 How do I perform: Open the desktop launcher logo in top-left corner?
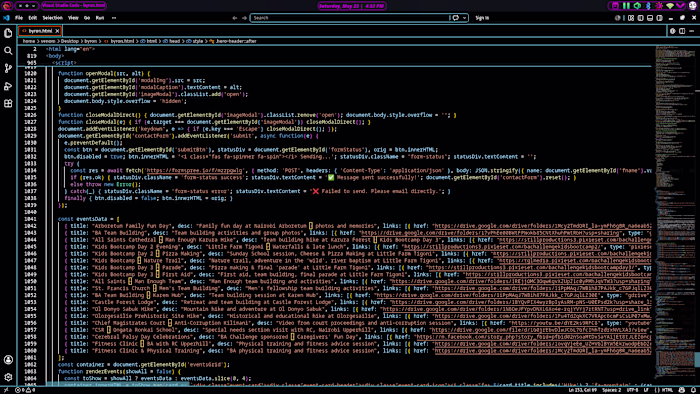click(x=7, y=6)
